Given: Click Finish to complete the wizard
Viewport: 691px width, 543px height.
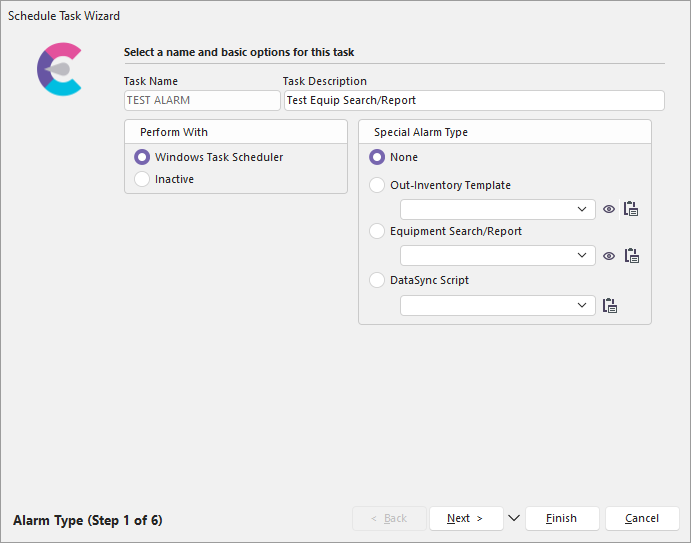Looking at the screenshot, I should [561, 518].
